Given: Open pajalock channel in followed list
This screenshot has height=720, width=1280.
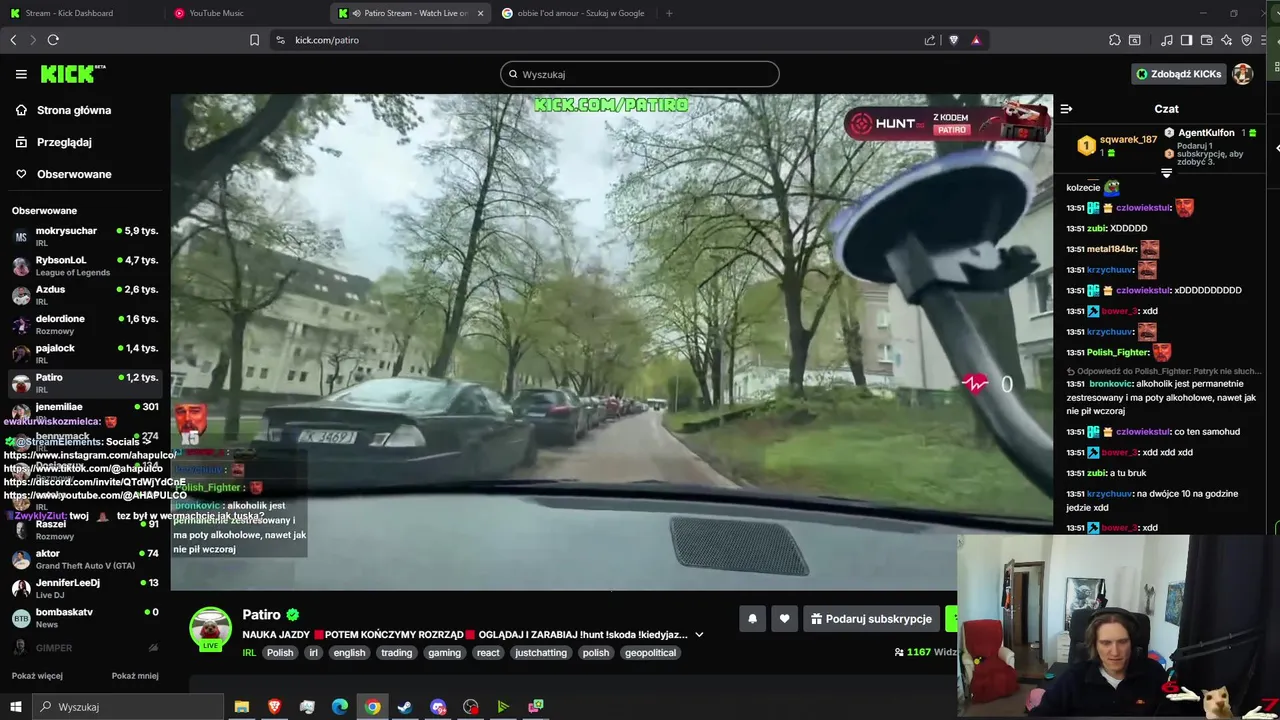Looking at the screenshot, I should [85, 353].
